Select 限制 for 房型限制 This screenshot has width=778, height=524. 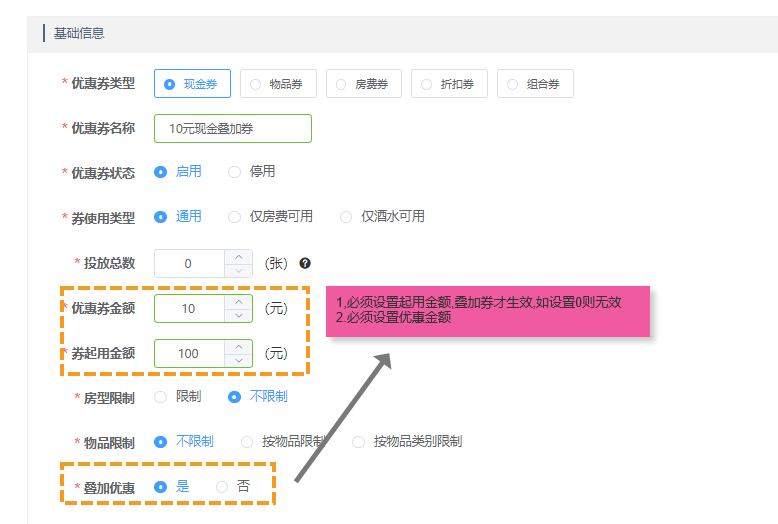[178, 396]
